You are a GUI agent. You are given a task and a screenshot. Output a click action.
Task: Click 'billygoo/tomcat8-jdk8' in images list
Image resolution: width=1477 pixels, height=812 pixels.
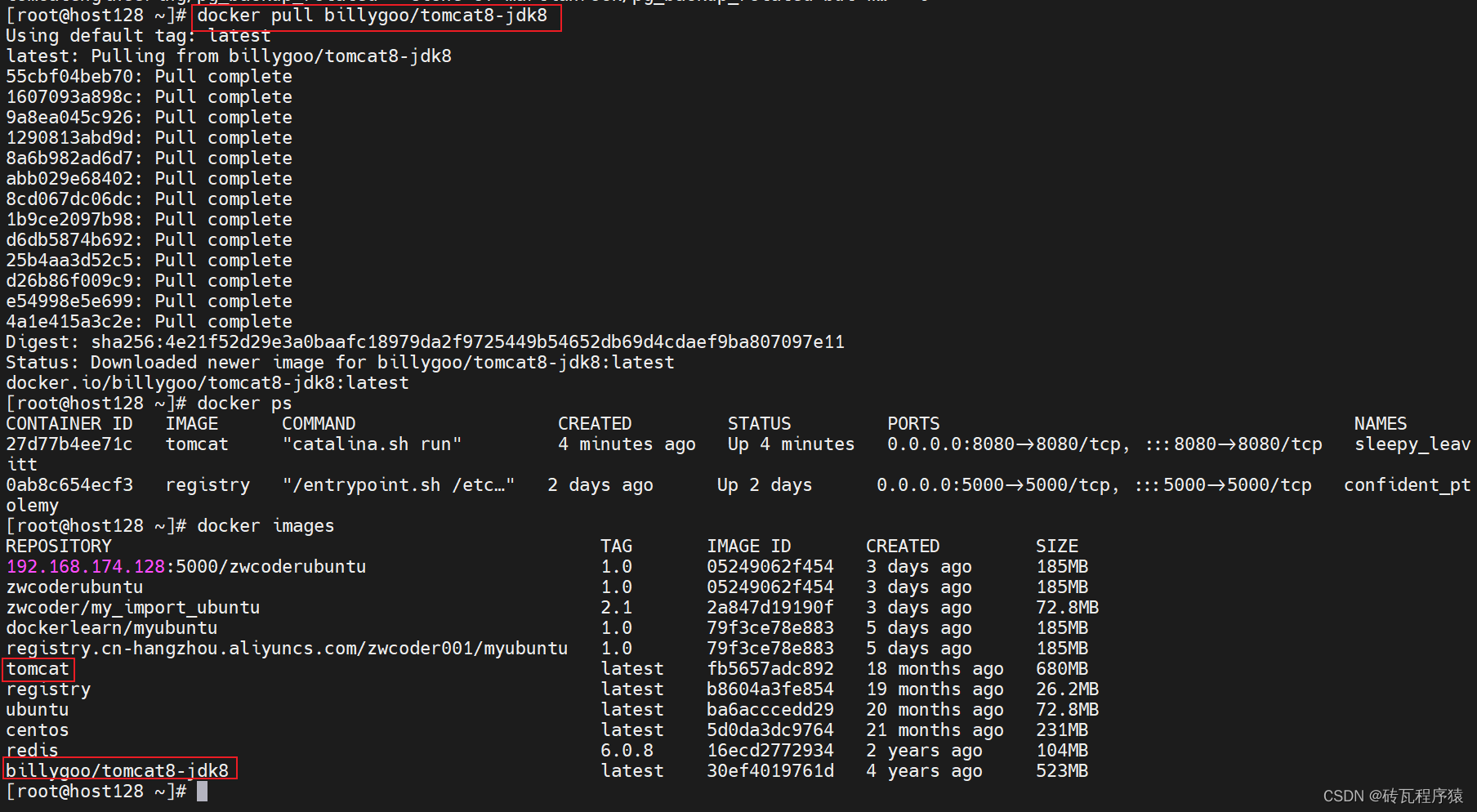point(118,771)
